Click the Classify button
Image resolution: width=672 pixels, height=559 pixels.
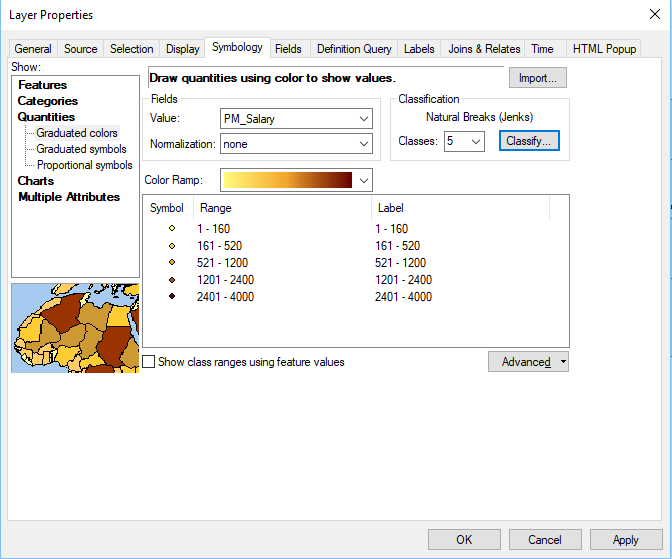[529, 142]
